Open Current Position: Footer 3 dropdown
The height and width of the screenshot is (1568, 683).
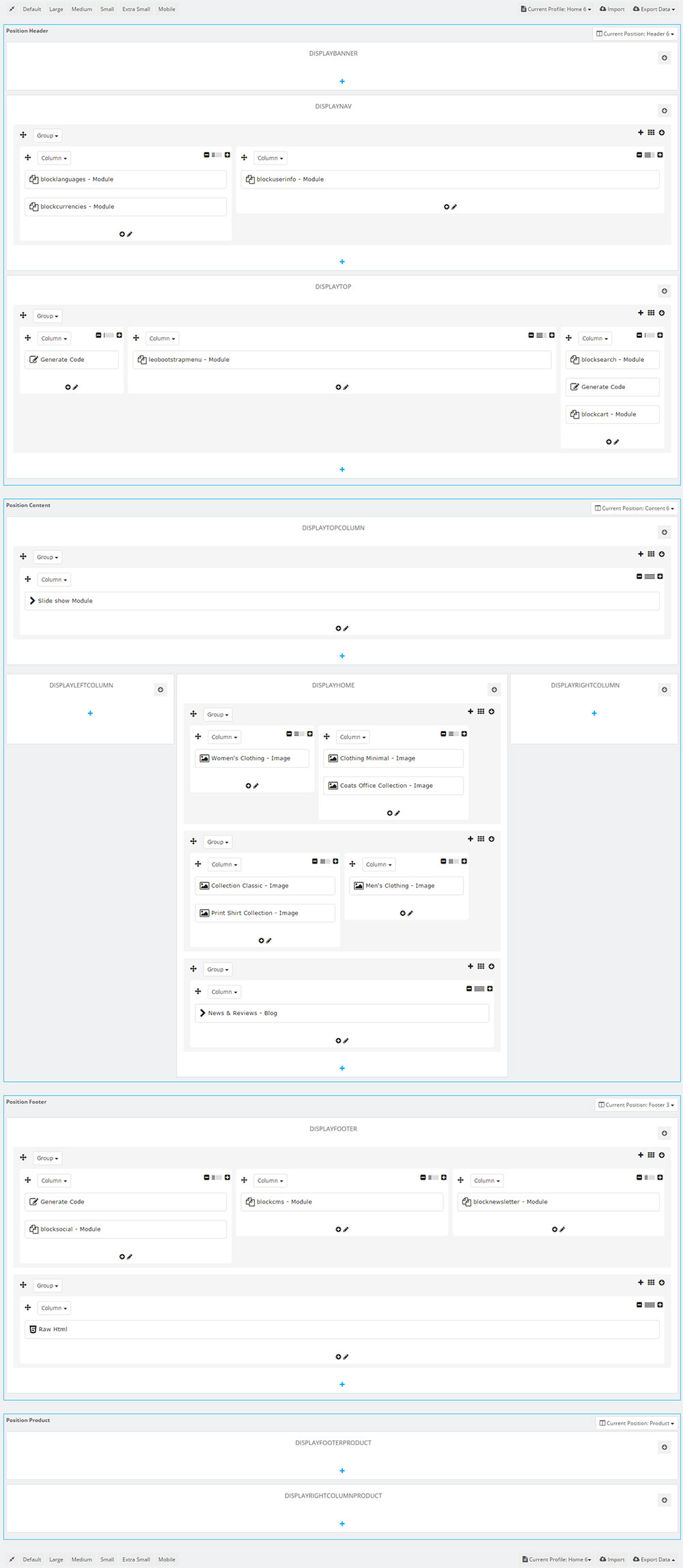coord(637,1104)
